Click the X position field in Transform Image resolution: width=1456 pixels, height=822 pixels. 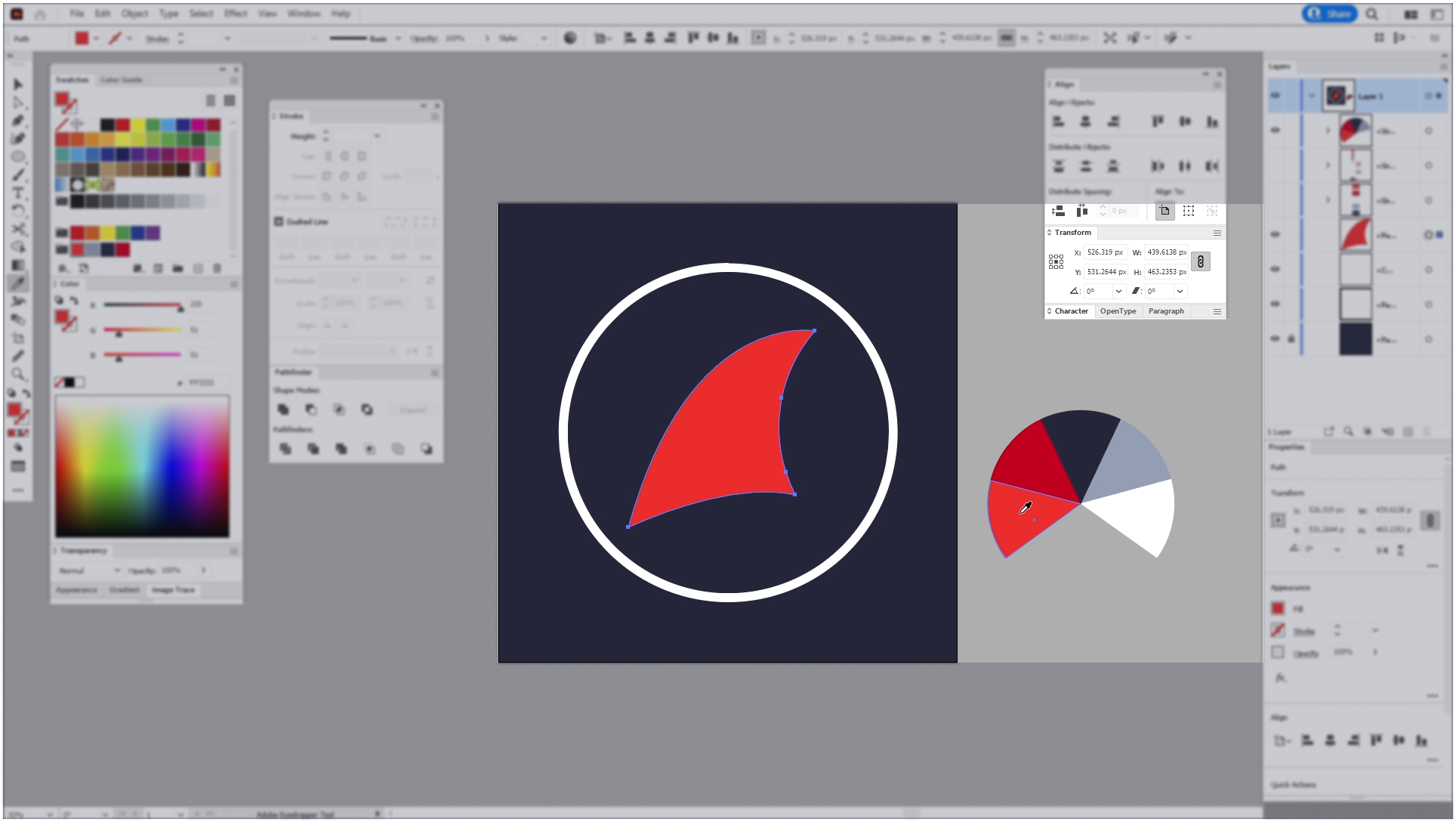[1105, 252]
